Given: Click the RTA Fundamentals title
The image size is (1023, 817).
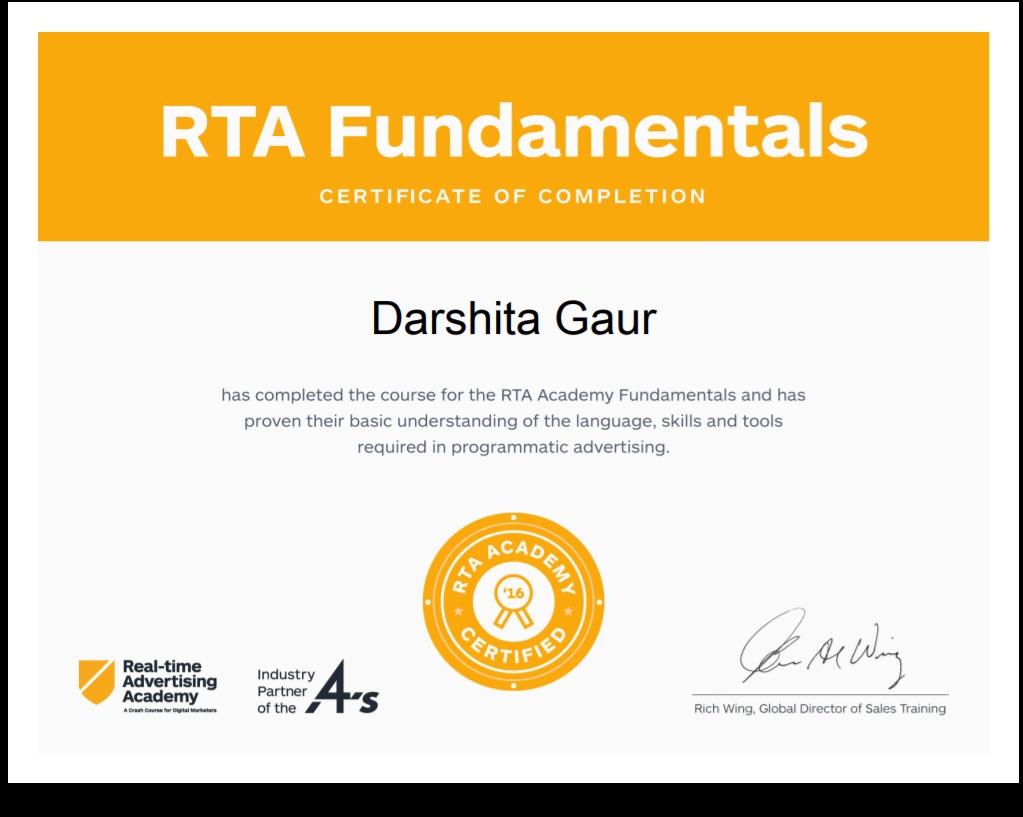Looking at the screenshot, I should [513, 131].
